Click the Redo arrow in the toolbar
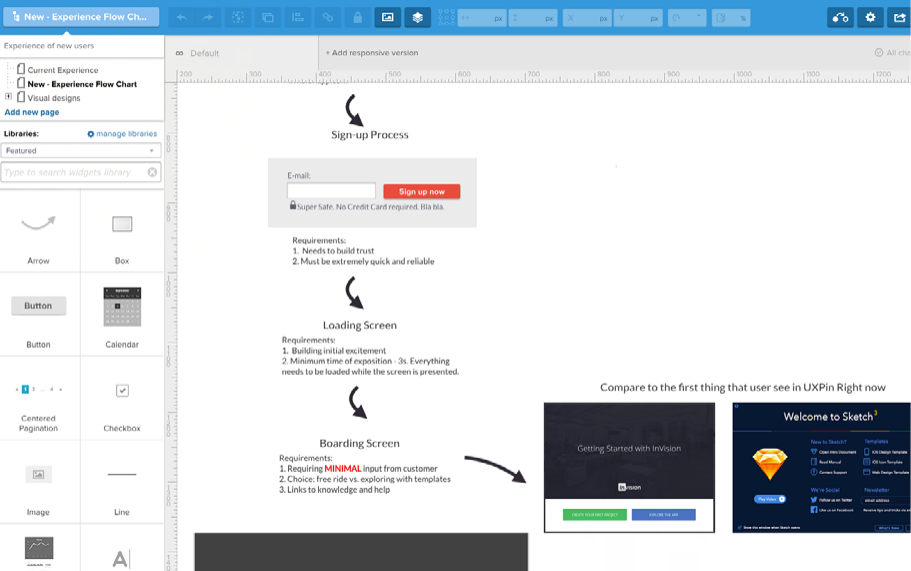 point(208,17)
